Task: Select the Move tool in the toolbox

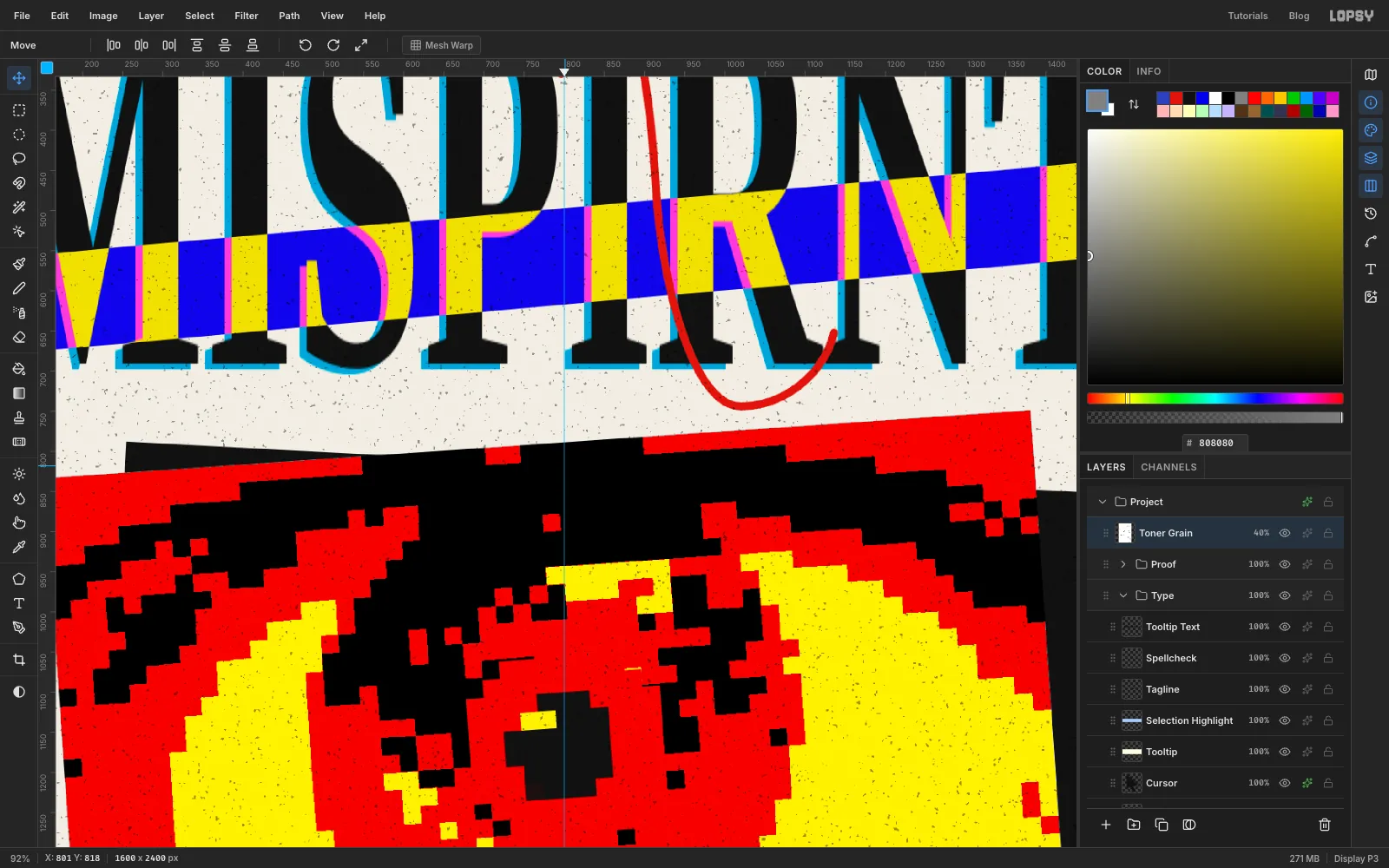Action: pyautogui.click(x=19, y=78)
